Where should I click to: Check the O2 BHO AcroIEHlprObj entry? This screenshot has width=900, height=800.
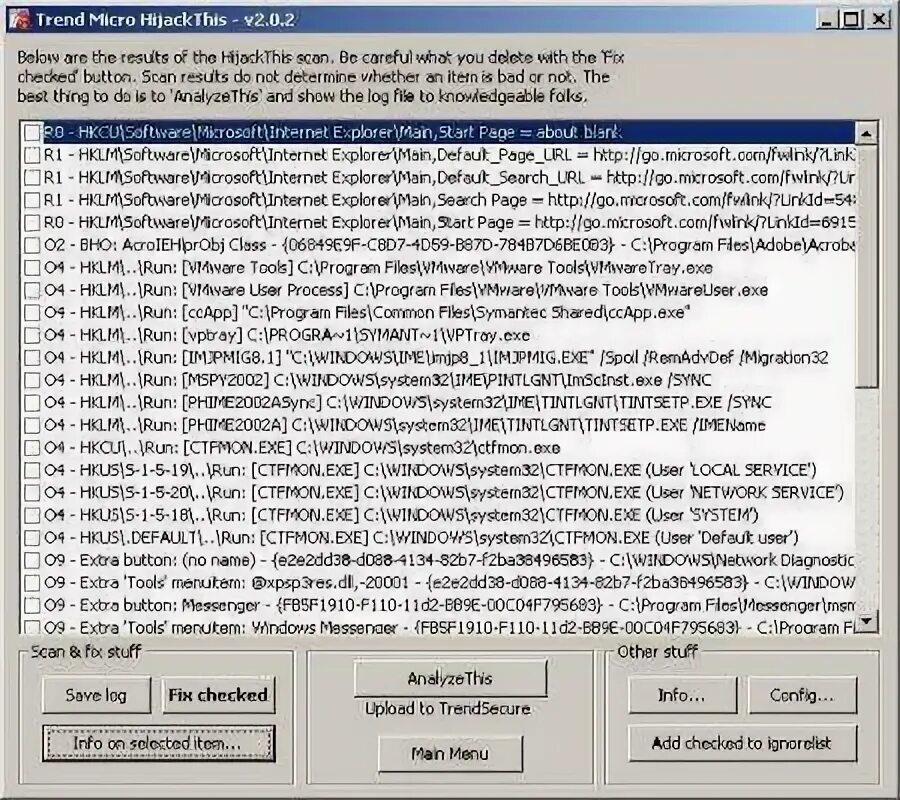pyautogui.click(x=33, y=245)
